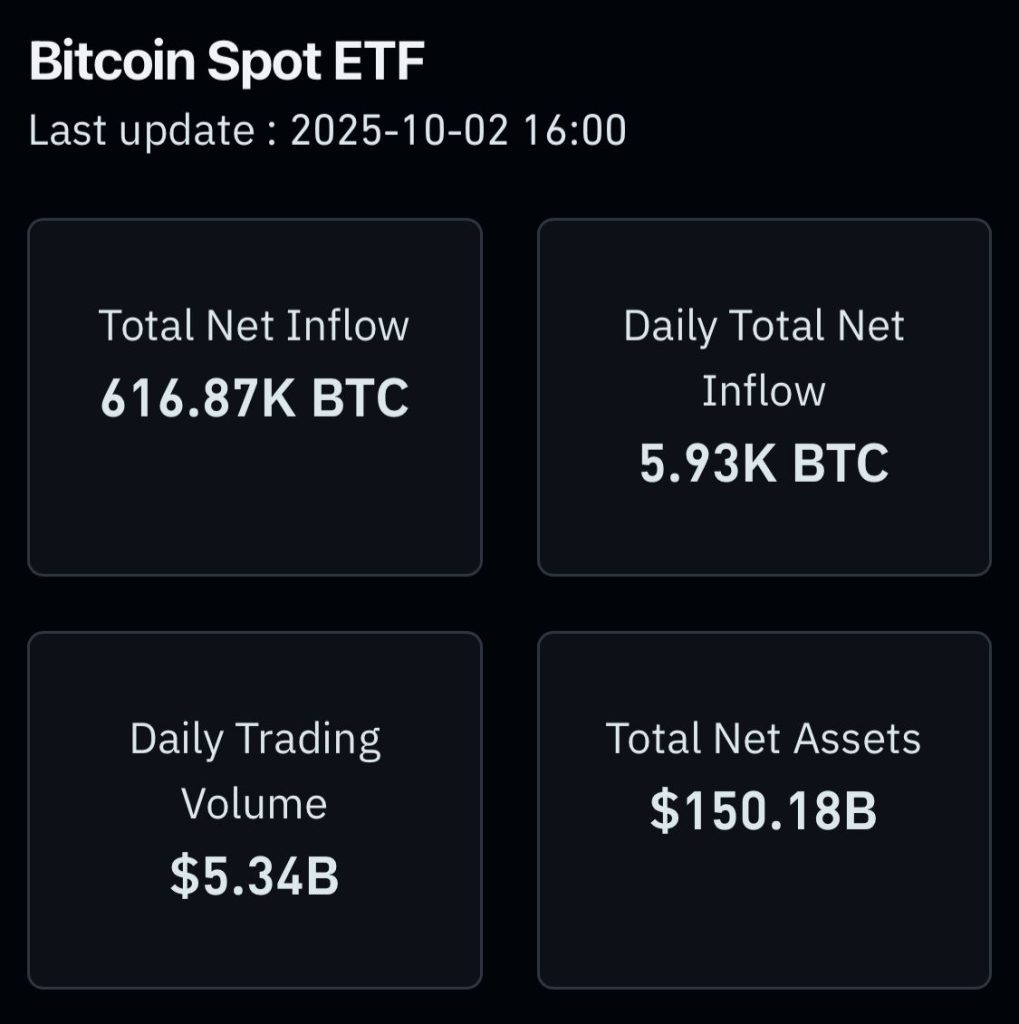Select the 5.93K BTC value
Image resolution: width=1019 pixels, height=1024 pixels.
pos(764,463)
